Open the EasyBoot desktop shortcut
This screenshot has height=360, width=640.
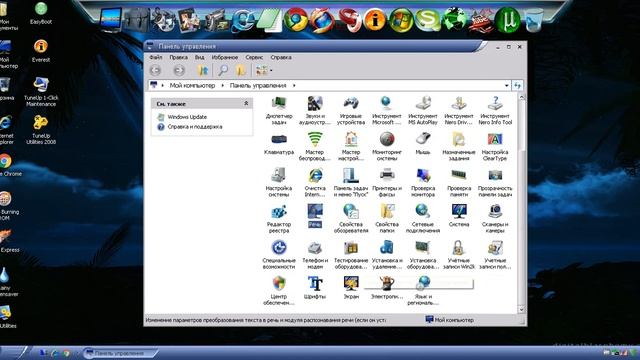(x=41, y=13)
